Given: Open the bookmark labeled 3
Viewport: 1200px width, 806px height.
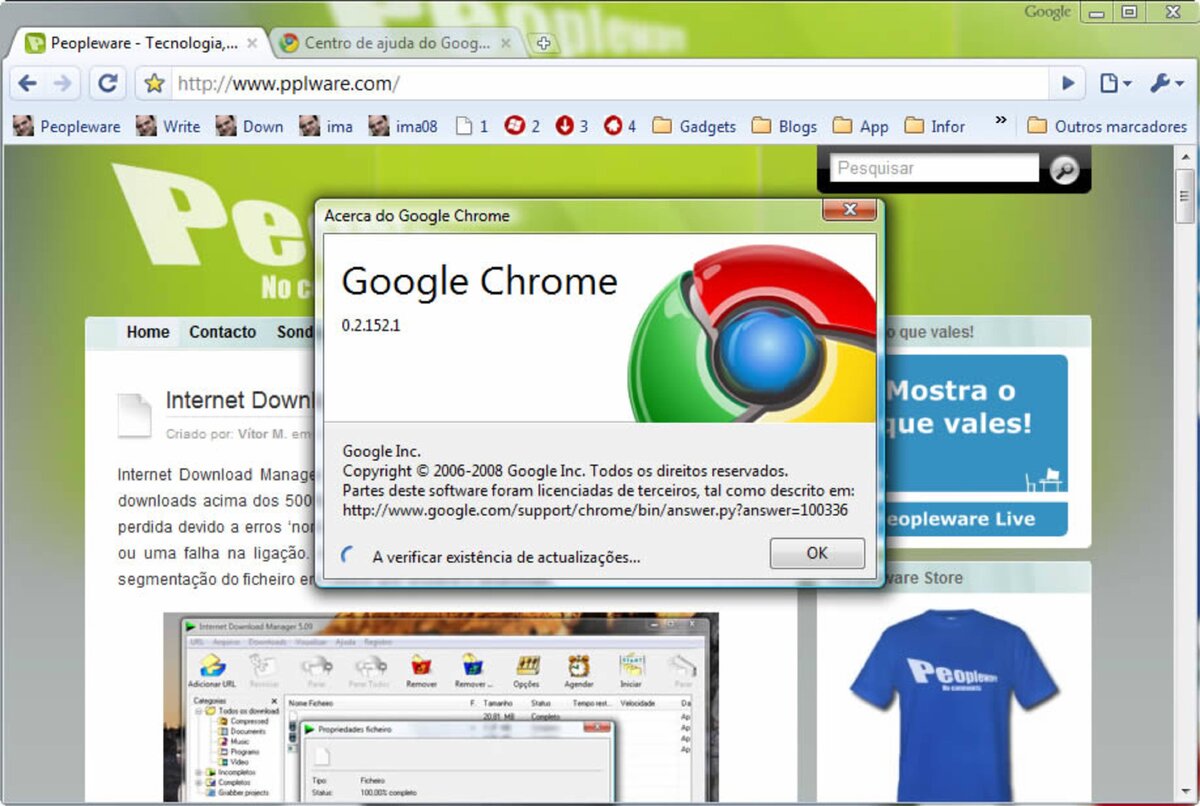Looking at the screenshot, I should pyautogui.click(x=571, y=126).
